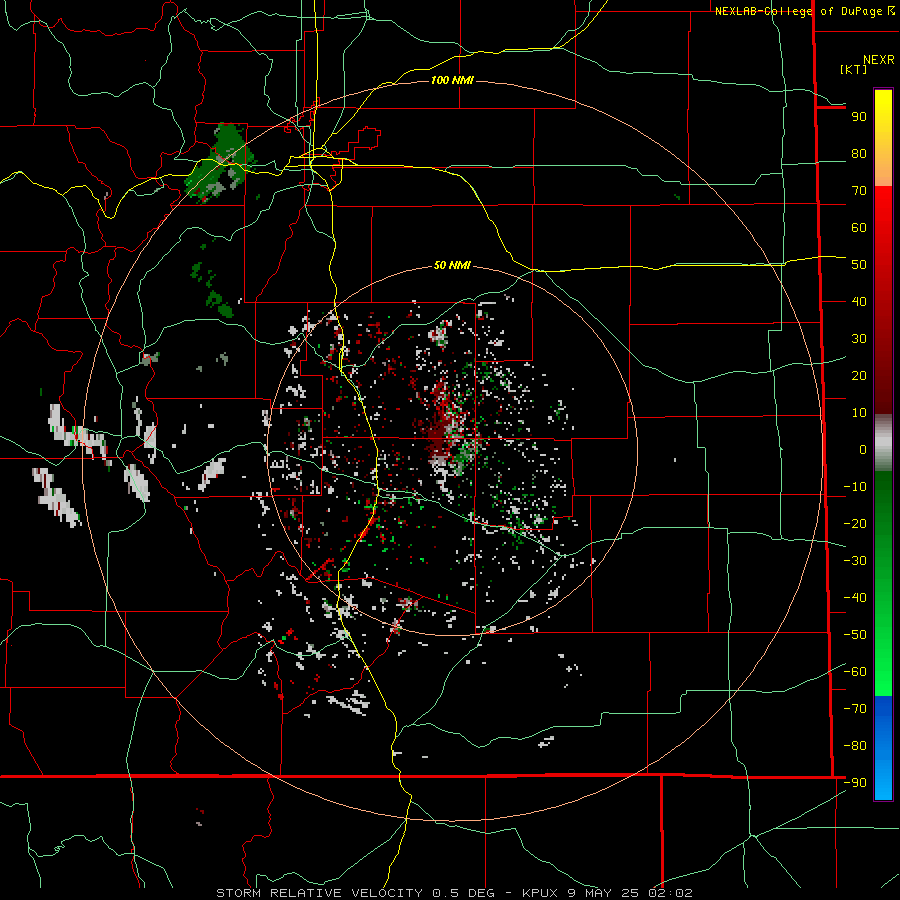Click the 90 value on velocity scale
Image resolution: width=900 pixels, height=900 pixels.
point(859,117)
